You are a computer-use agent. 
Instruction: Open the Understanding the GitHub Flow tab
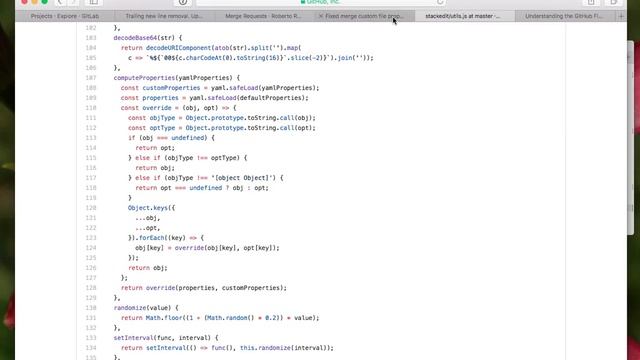564,16
